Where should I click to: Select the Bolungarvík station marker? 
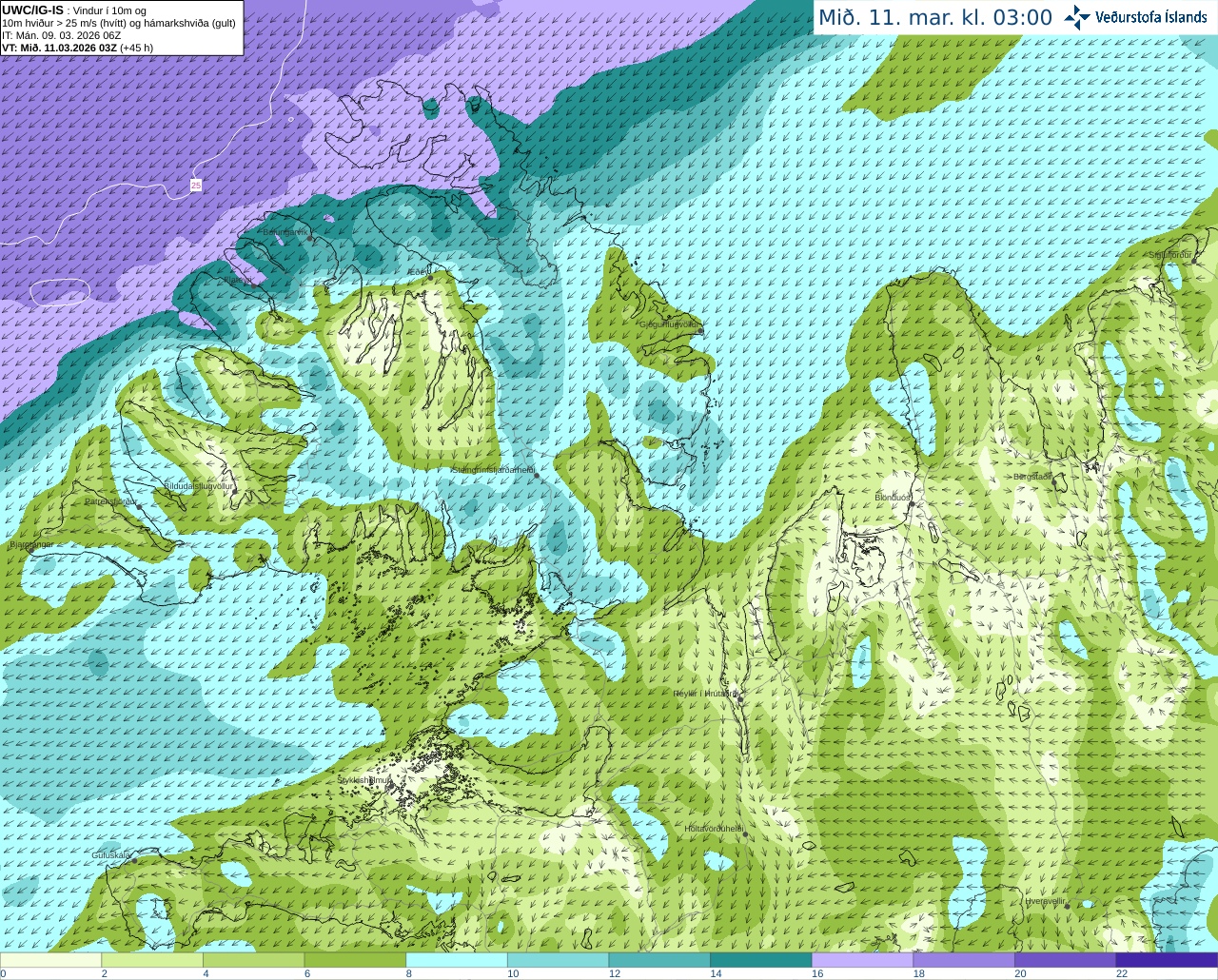point(310,238)
